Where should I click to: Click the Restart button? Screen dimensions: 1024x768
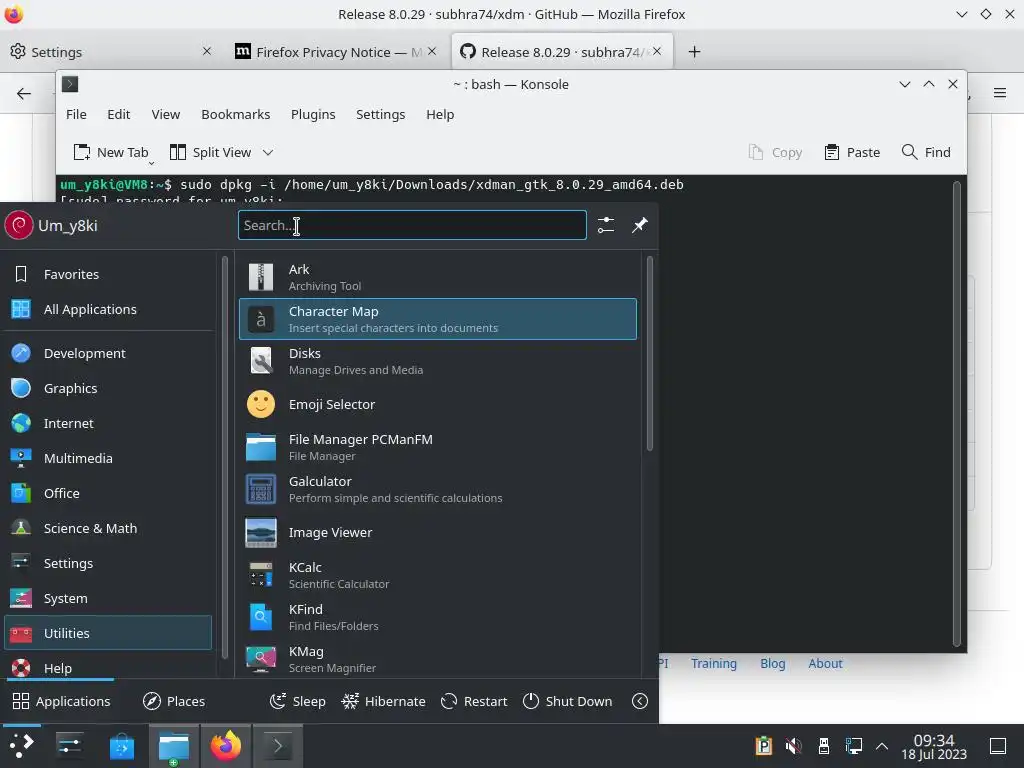click(x=474, y=701)
